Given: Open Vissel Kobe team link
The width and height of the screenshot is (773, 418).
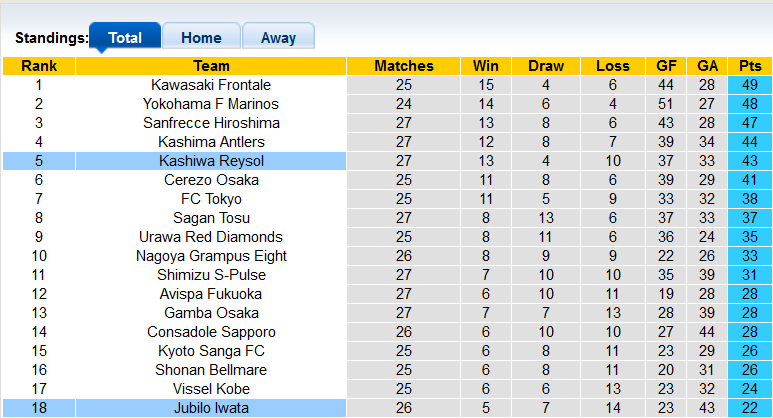Looking at the screenshot, I should click(x=211, y=389).
